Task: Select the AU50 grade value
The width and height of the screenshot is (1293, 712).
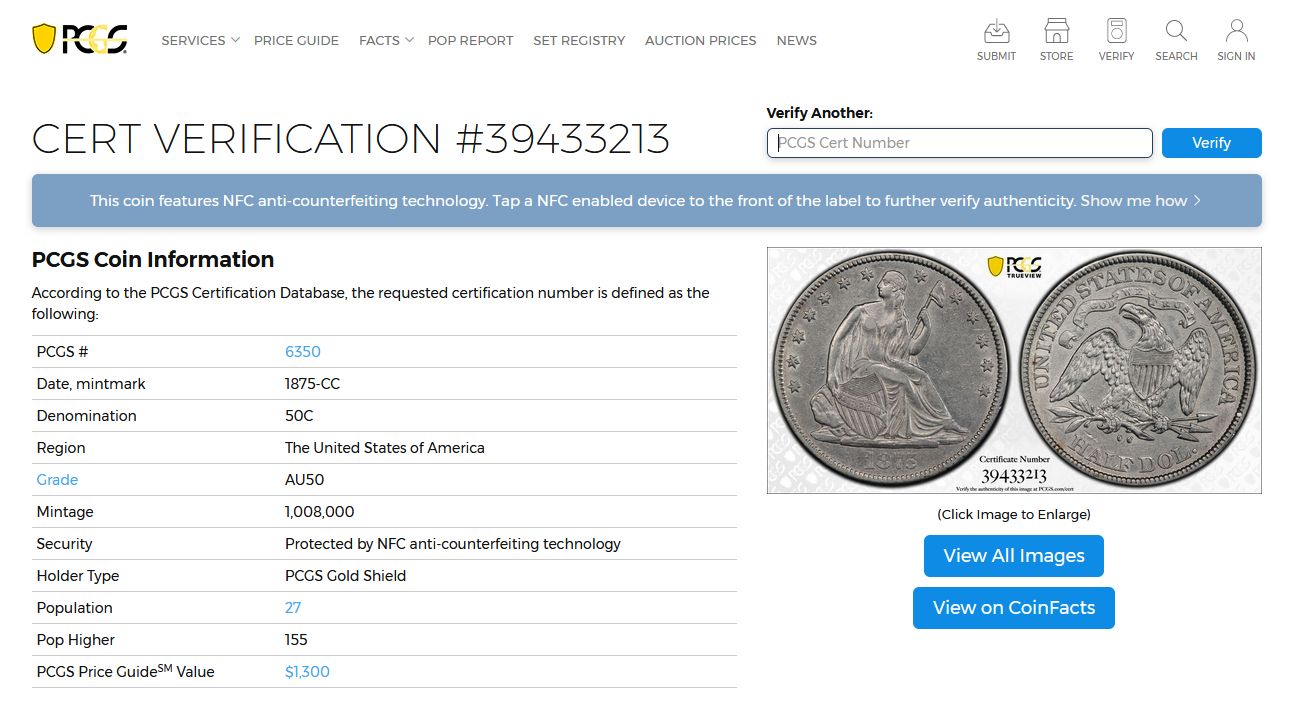Action: pyautogui.click(x=305, y=480)
